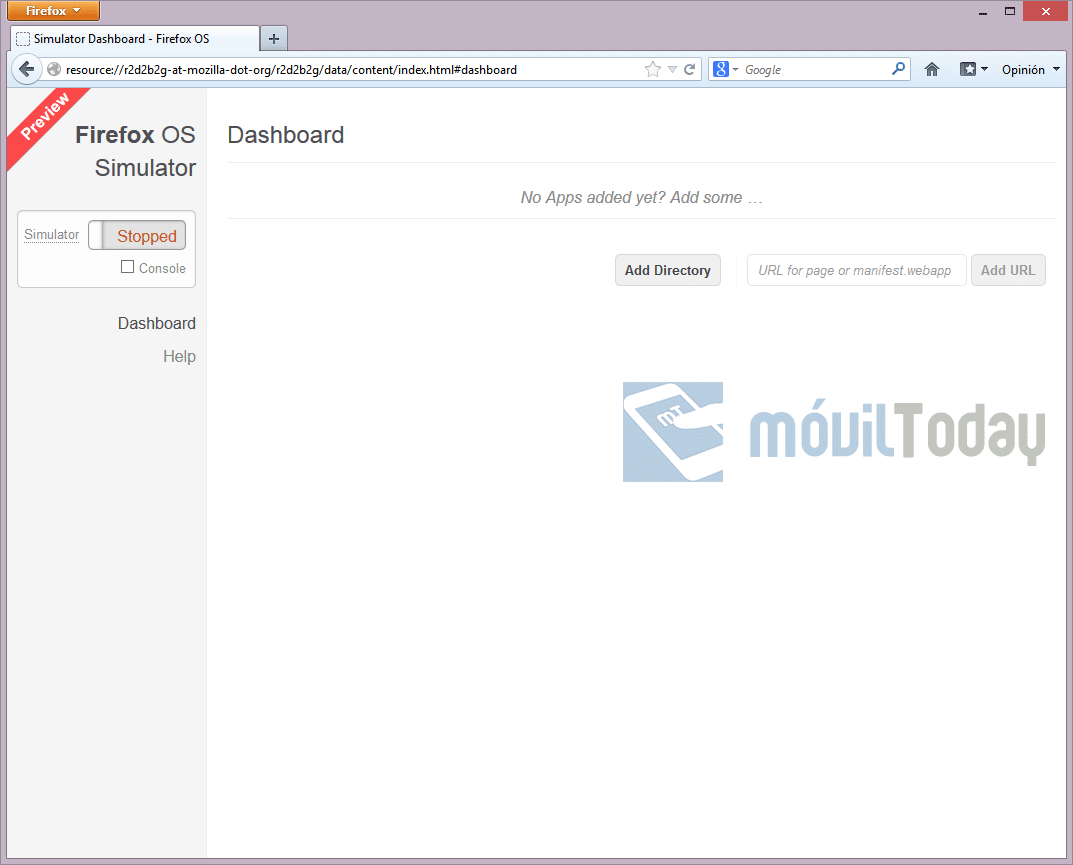Open the Google search engine selector dropdown
Screen dimensions: 1073x865
click(x=726, y=70)
